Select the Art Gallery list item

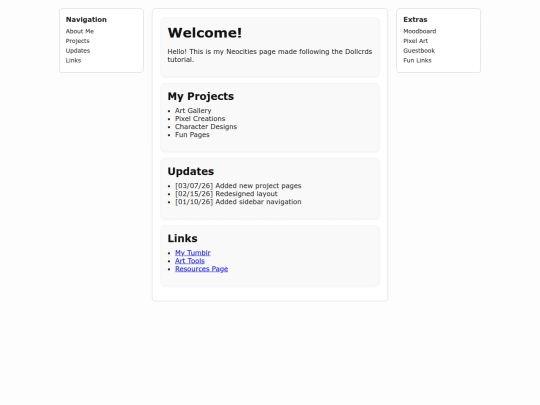tap(193, 111)
